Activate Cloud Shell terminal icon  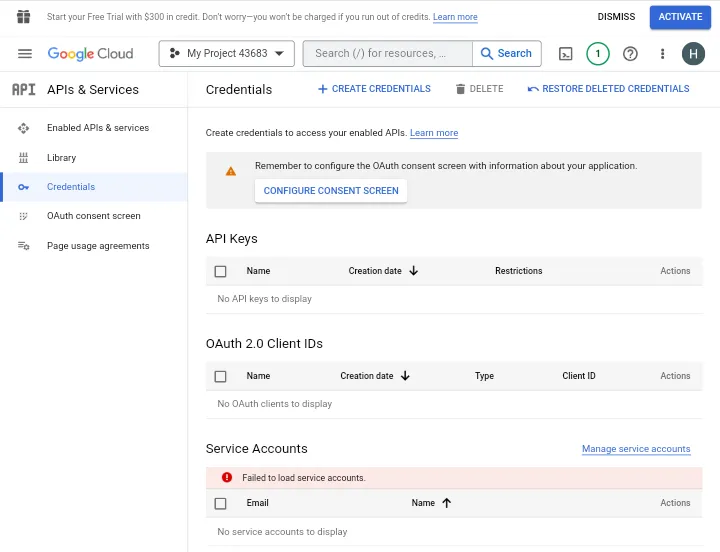click(x=565, y=54)
